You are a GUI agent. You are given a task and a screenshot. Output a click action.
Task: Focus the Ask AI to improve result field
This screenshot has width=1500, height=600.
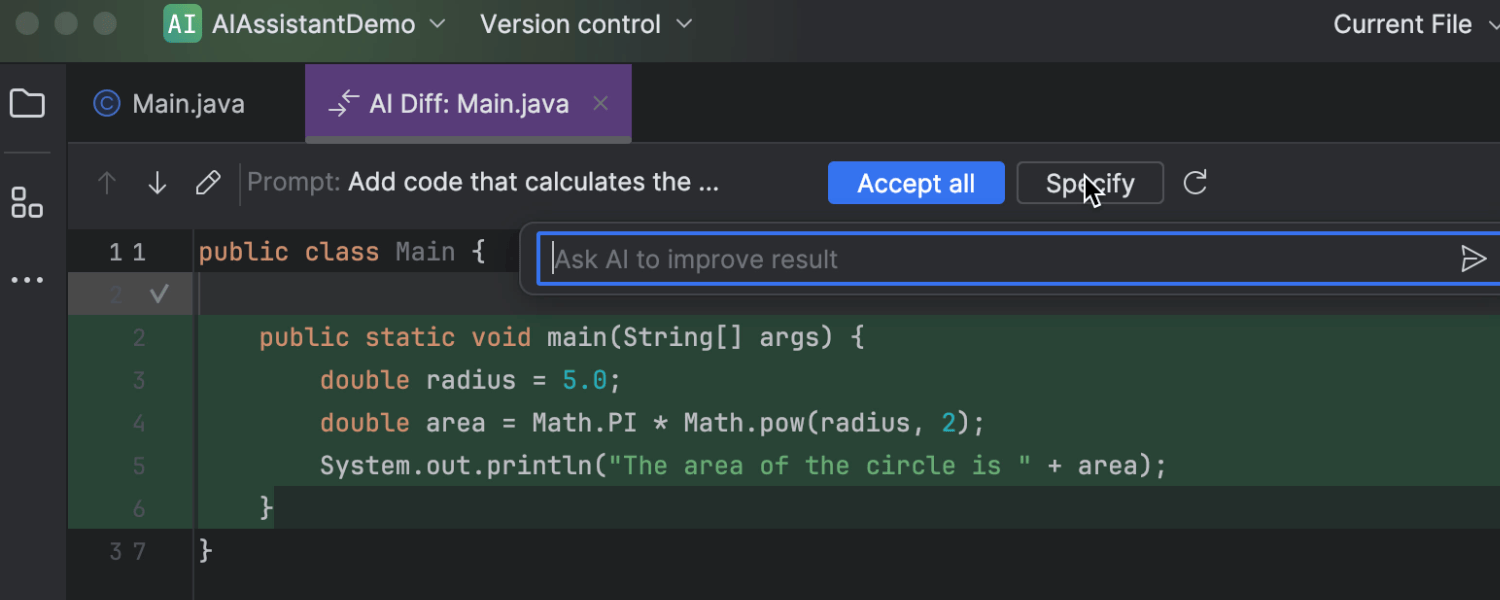tap(1000, 259)
